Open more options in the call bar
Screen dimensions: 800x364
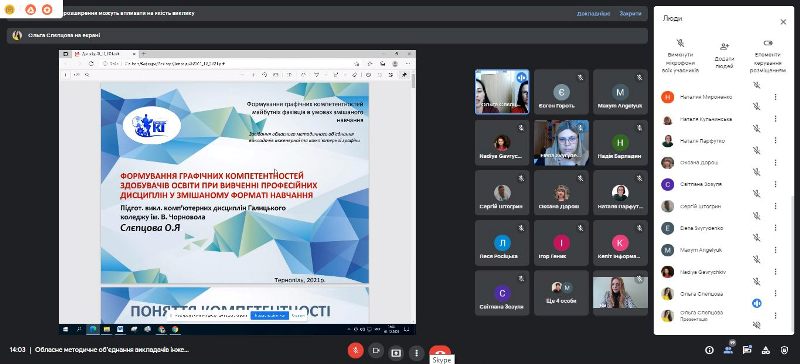click(416, 353)
